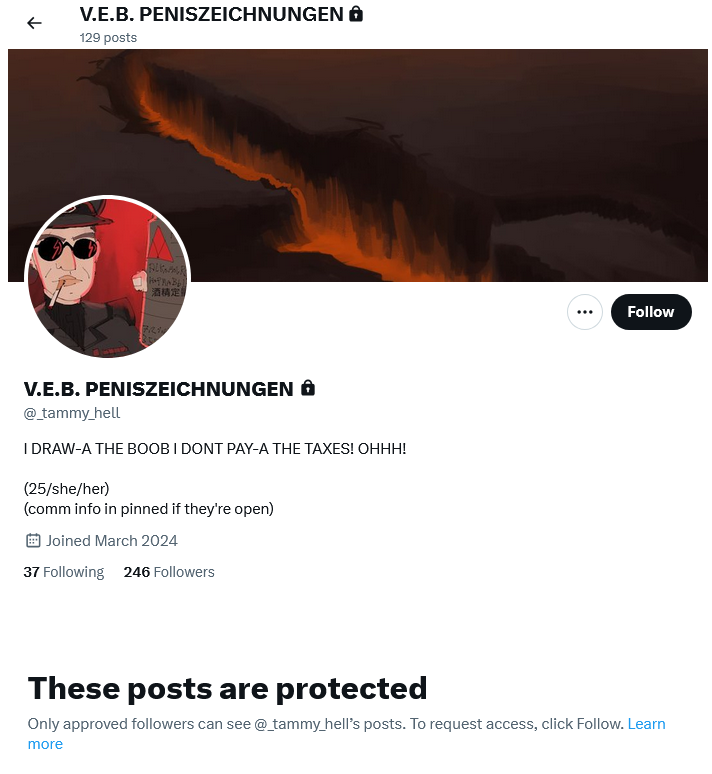The height and width of the screenshot is (774, 712).
Task: Click the large profile display name
Action: pos(158,389)
